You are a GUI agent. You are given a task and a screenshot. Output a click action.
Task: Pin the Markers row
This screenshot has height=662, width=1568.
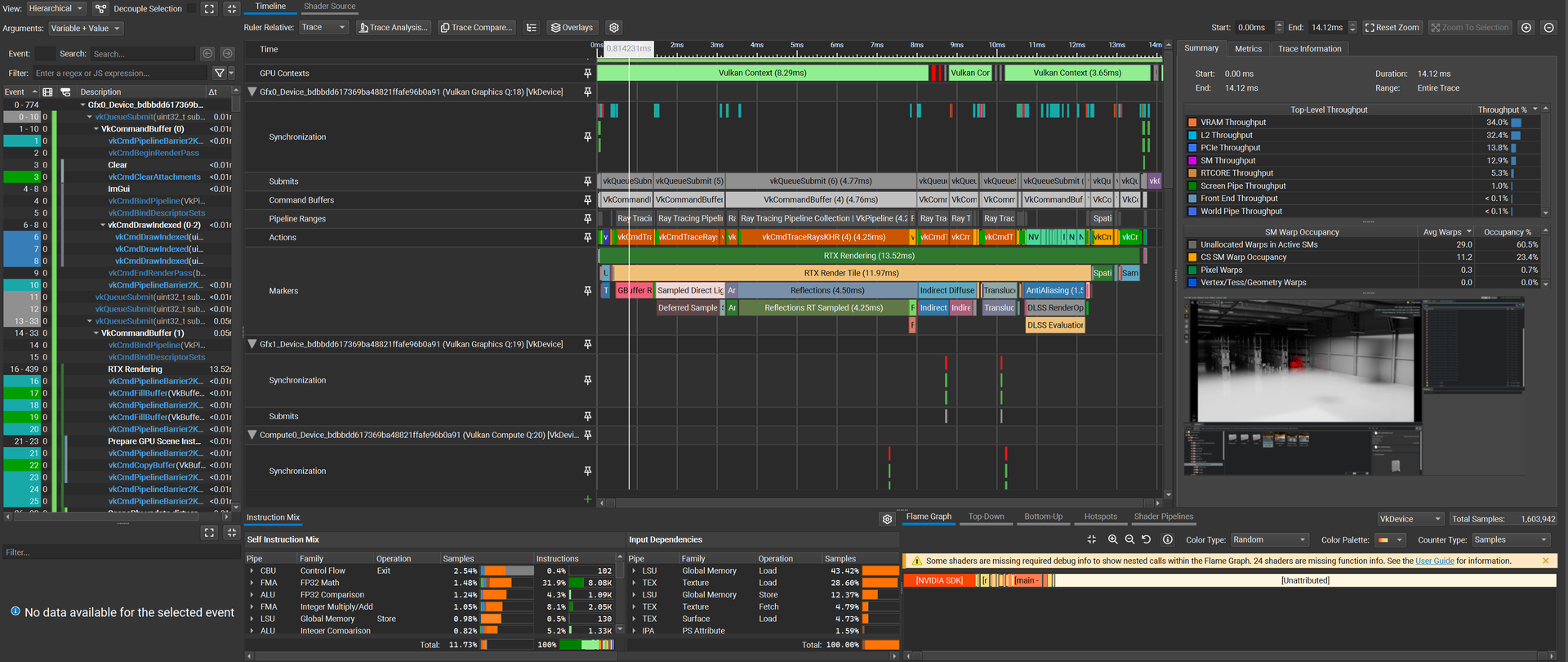[587, 291]
